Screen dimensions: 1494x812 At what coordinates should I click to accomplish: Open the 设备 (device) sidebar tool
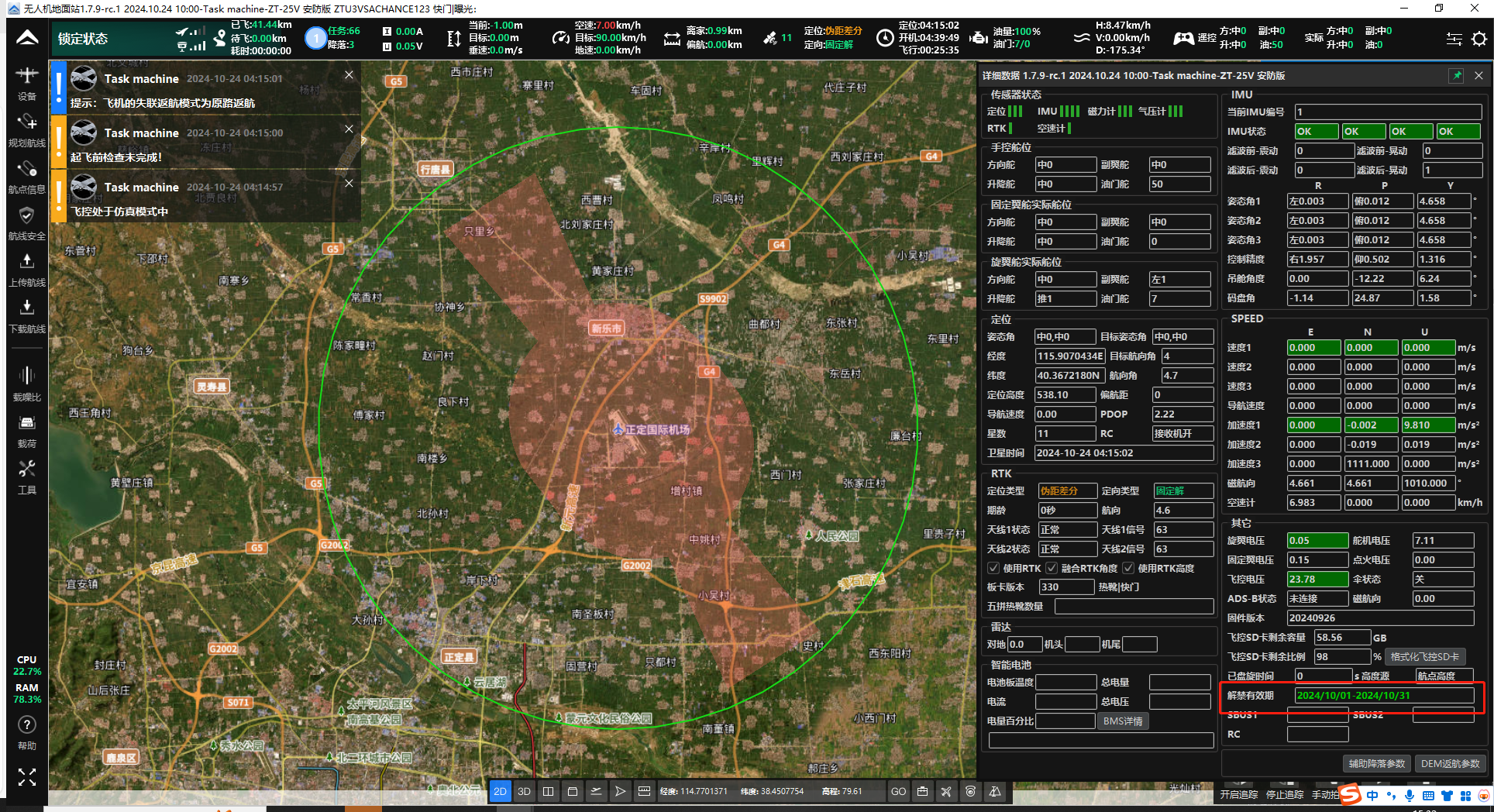tap(27, 83)
